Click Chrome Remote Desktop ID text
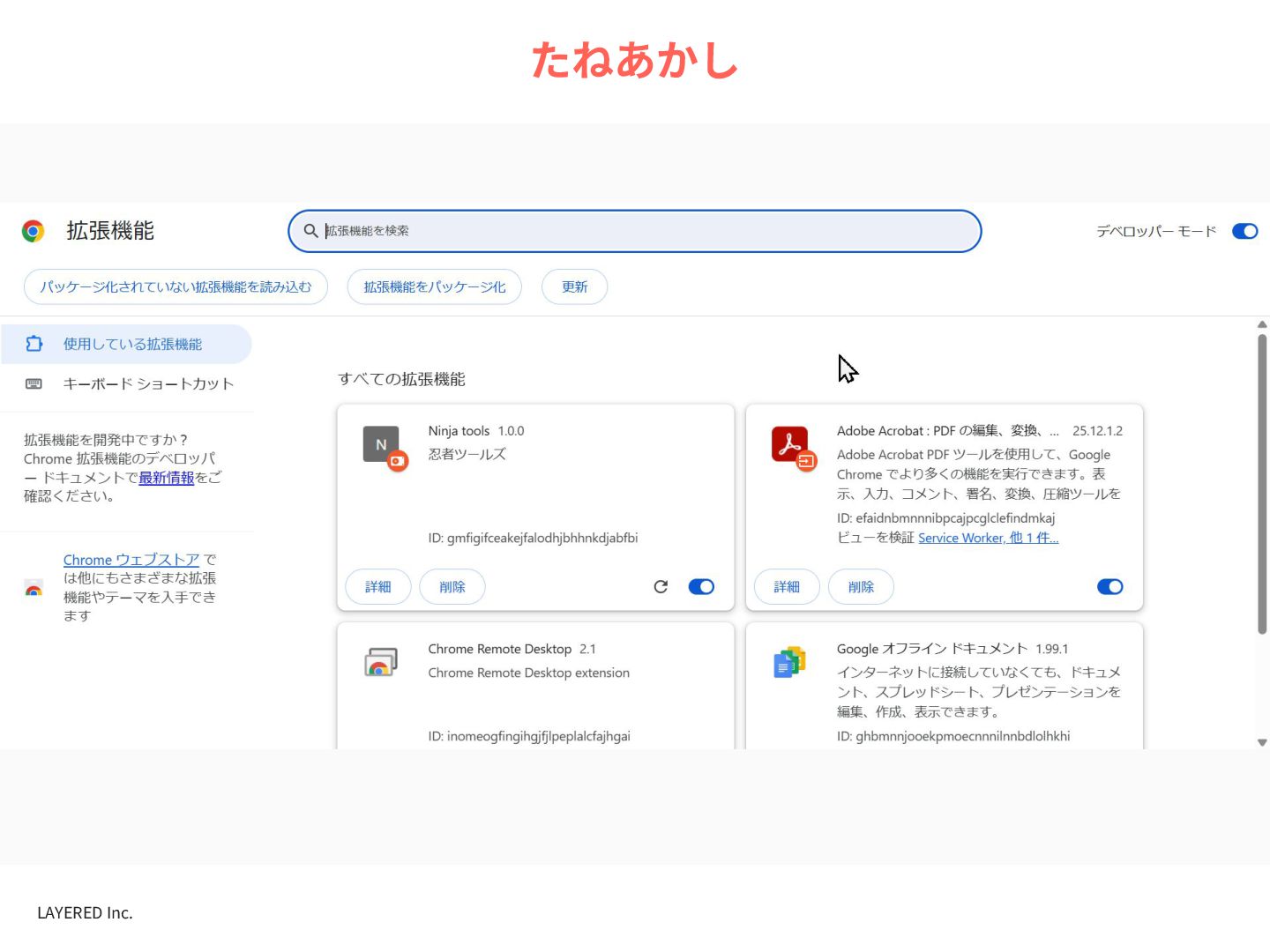This screenshot has width=1270, height=952. point(529,736)
